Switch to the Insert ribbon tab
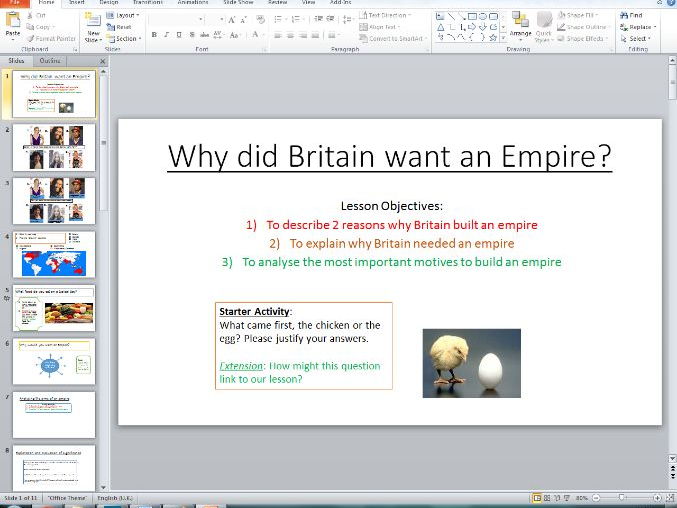Viewport: 677px width, 508px height. [x=76, y=2]
